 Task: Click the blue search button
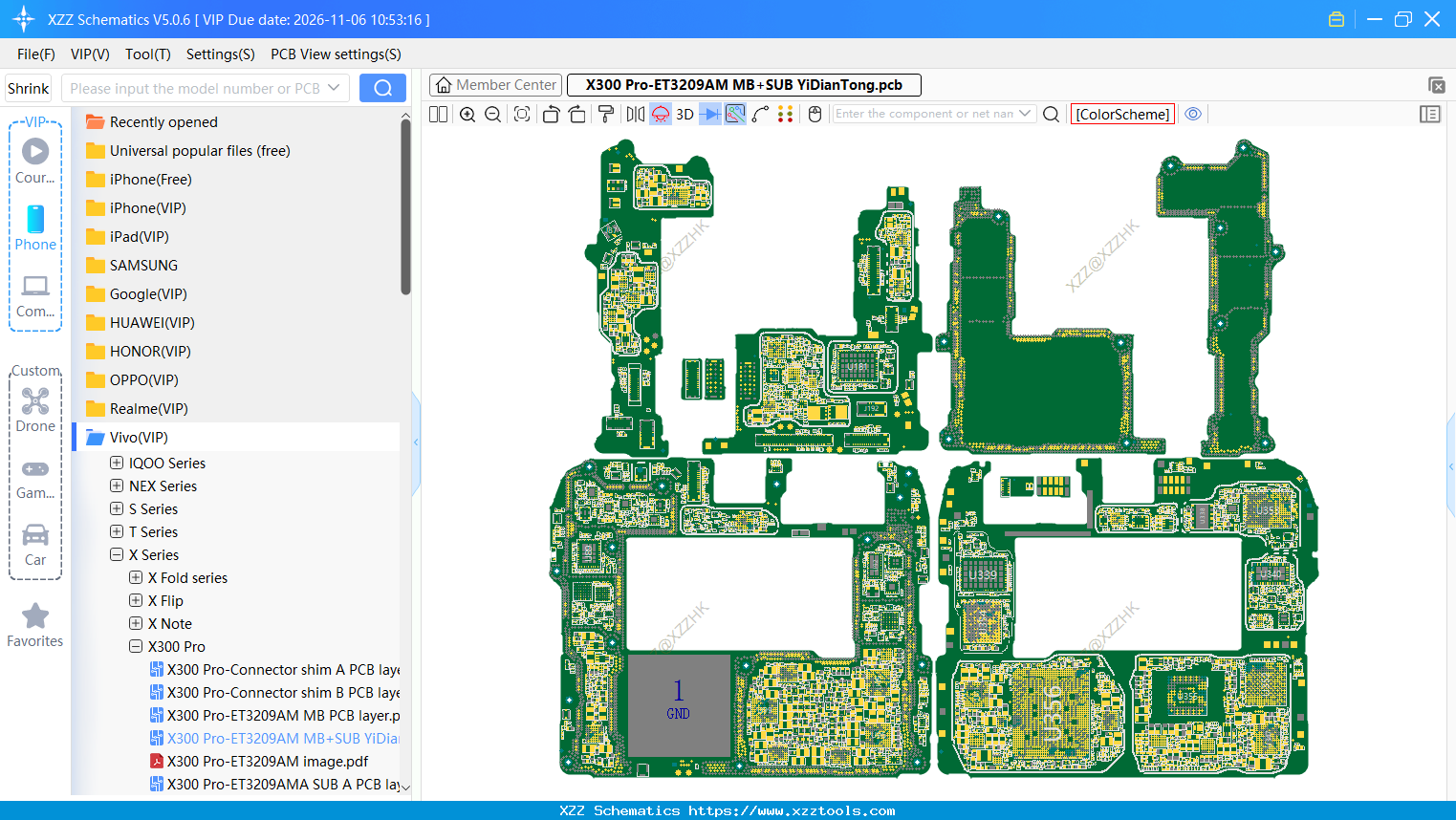point(382,88)
